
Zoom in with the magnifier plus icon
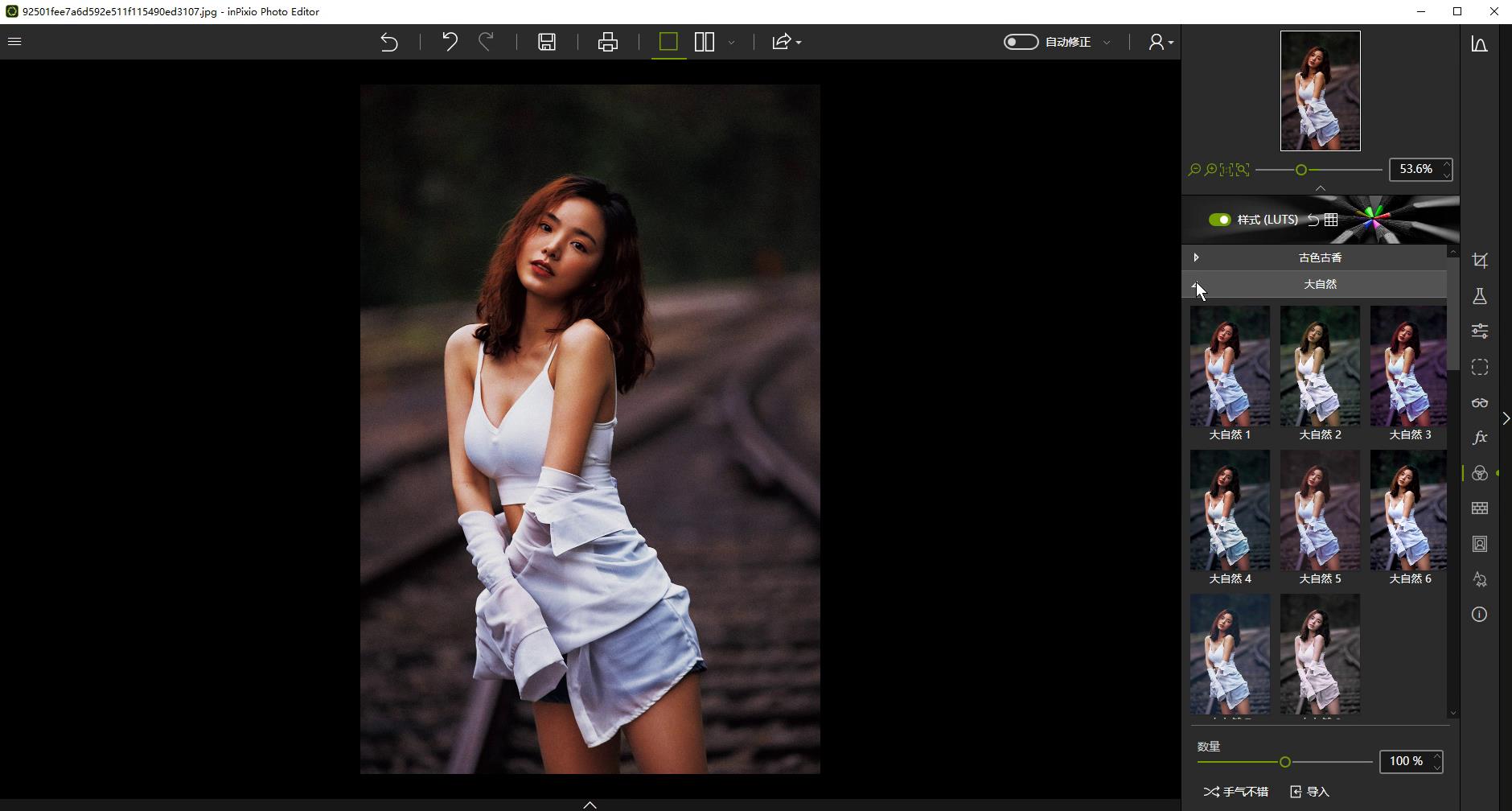(x=1210, y=170)
